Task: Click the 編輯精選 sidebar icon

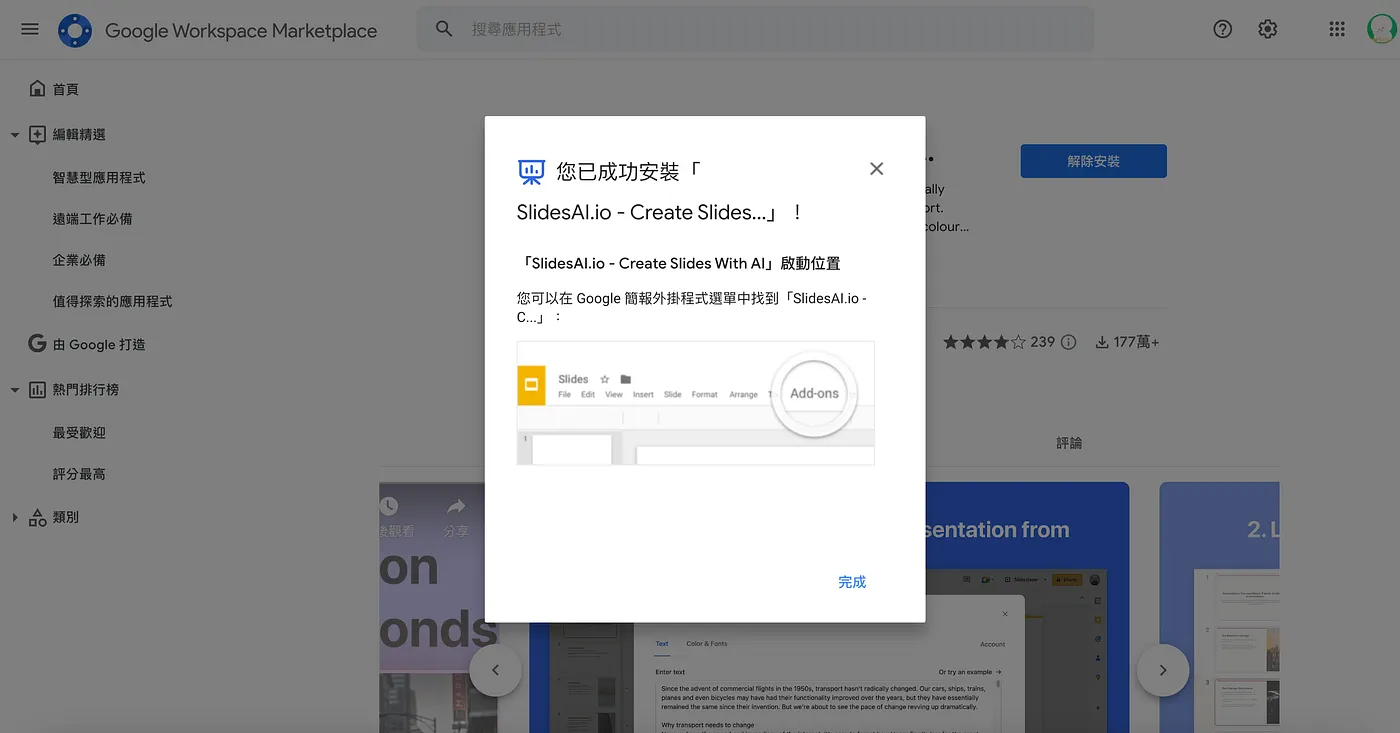Action: pyautogui.click(x=38, y=135)
